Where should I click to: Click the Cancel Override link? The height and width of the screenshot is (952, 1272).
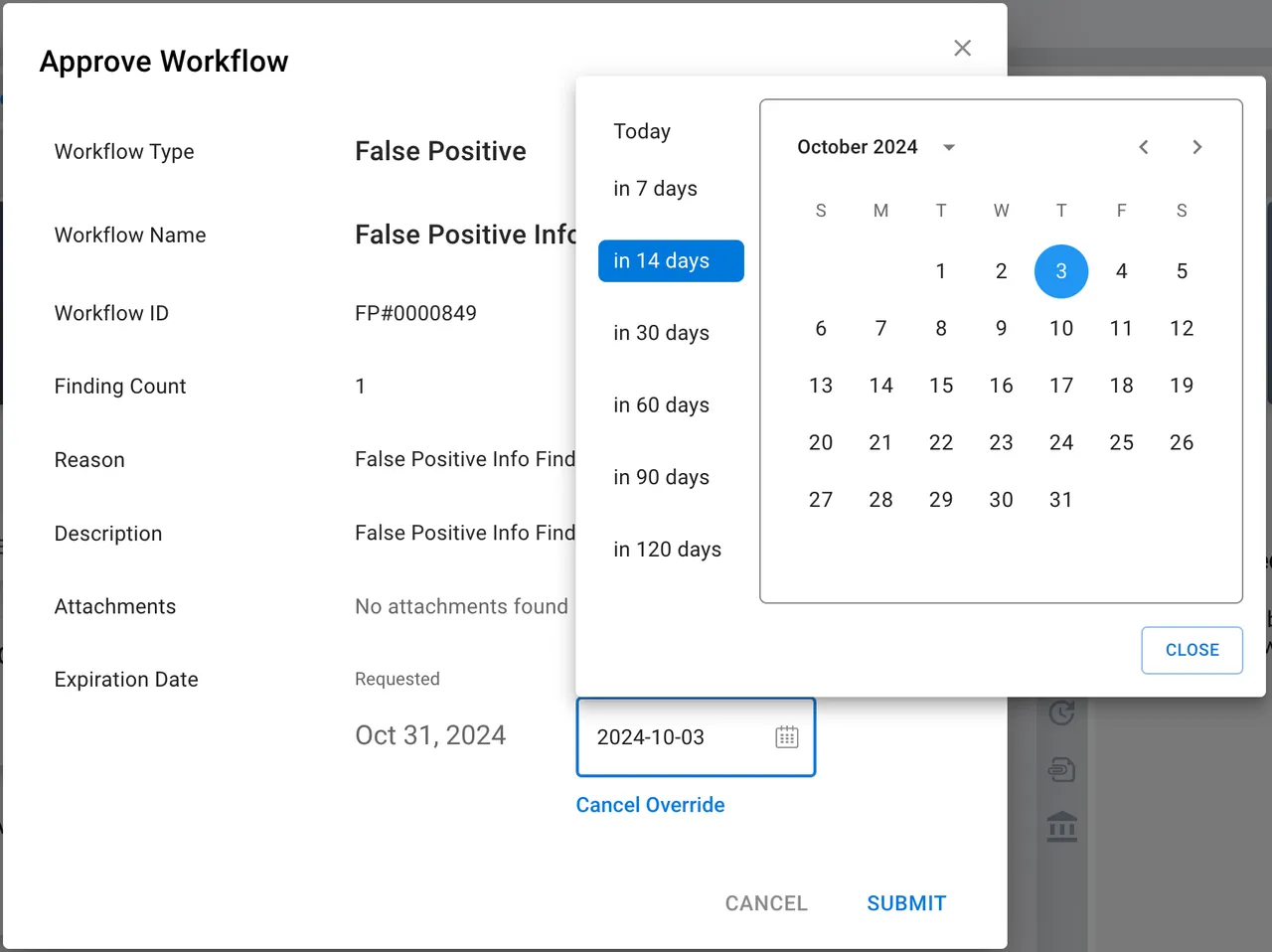(650, 805)
